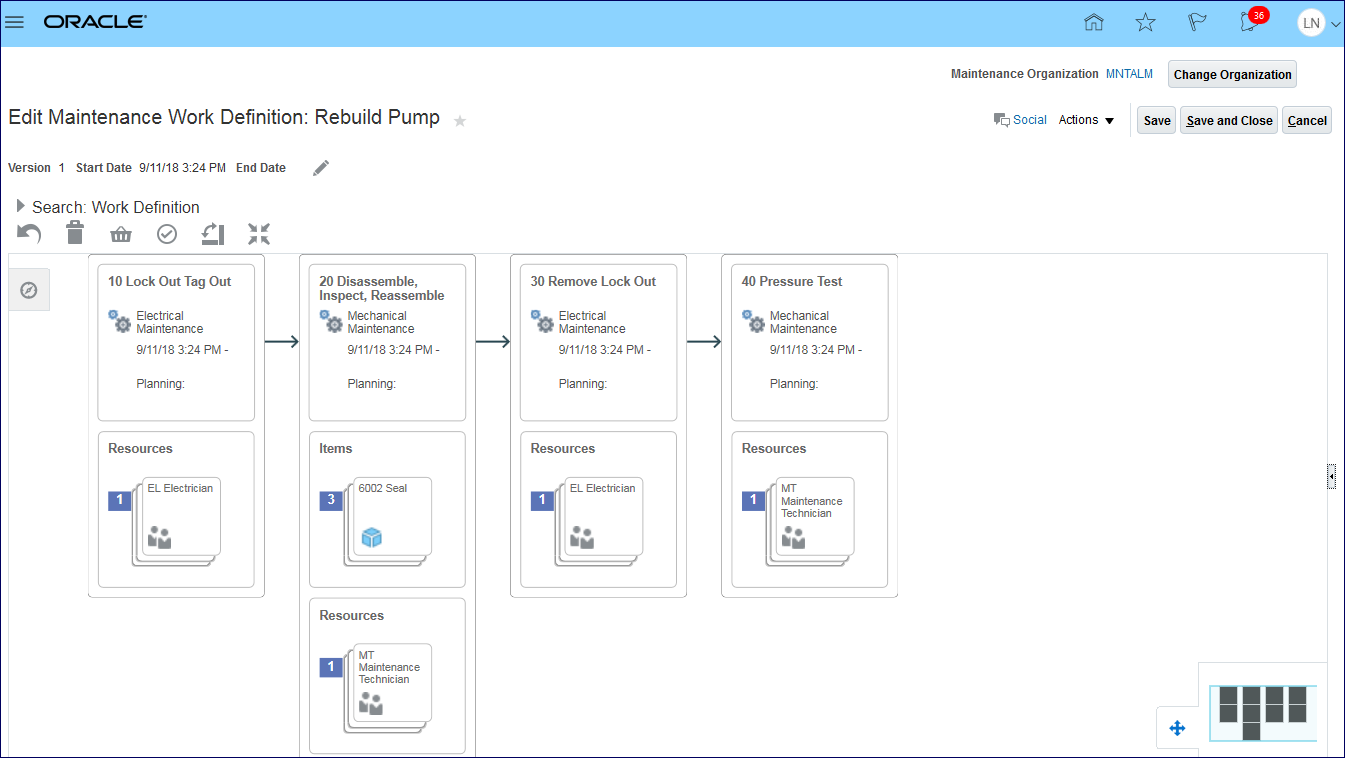Open Favorites star in header
Image resolution: width=1345 pixels, height=758 pixels.
pos(1146,22)
